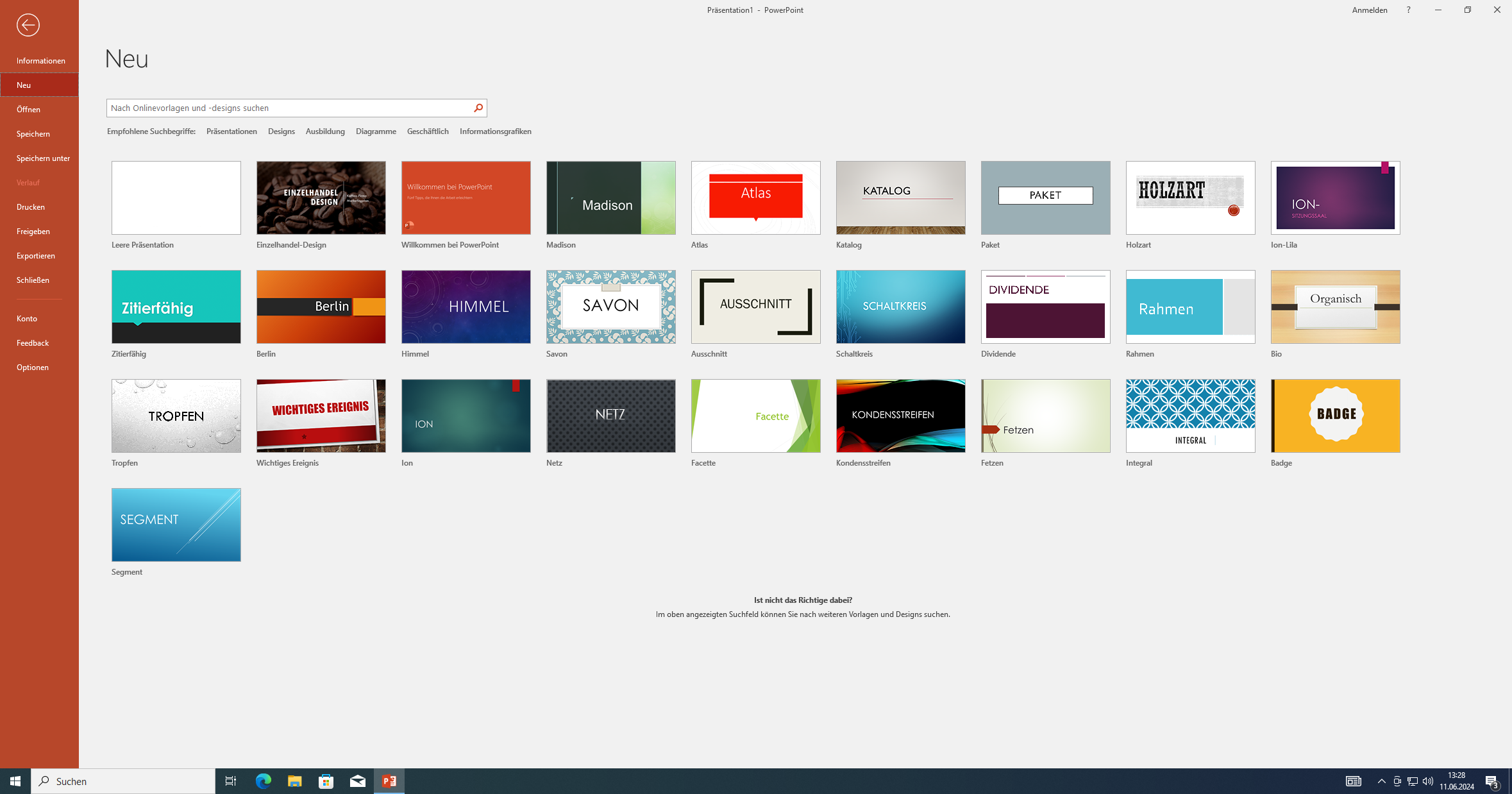
Task: Focus the online templates search field
Action: pyautogui.click(x=289, y=108)
